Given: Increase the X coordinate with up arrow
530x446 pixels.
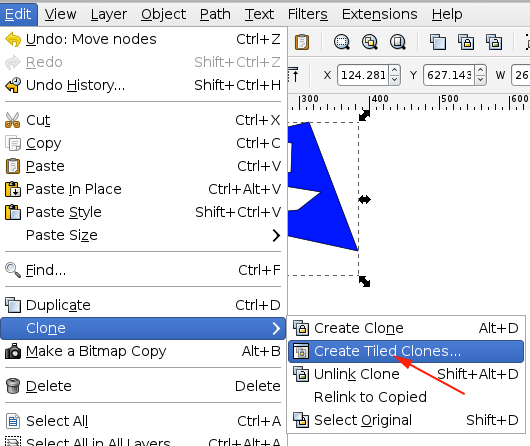Looking at the screenshot, I should (x=394, y=71).
